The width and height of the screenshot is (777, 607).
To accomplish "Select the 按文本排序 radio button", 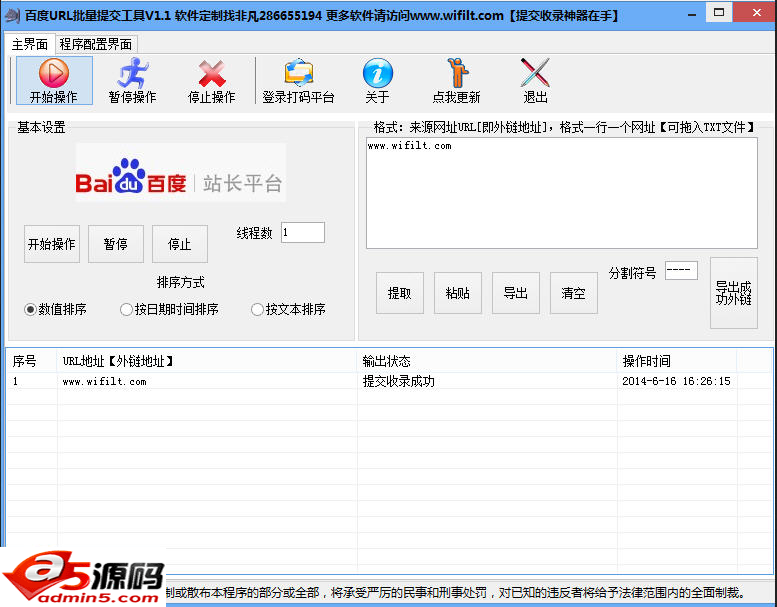I will [288, 309].
